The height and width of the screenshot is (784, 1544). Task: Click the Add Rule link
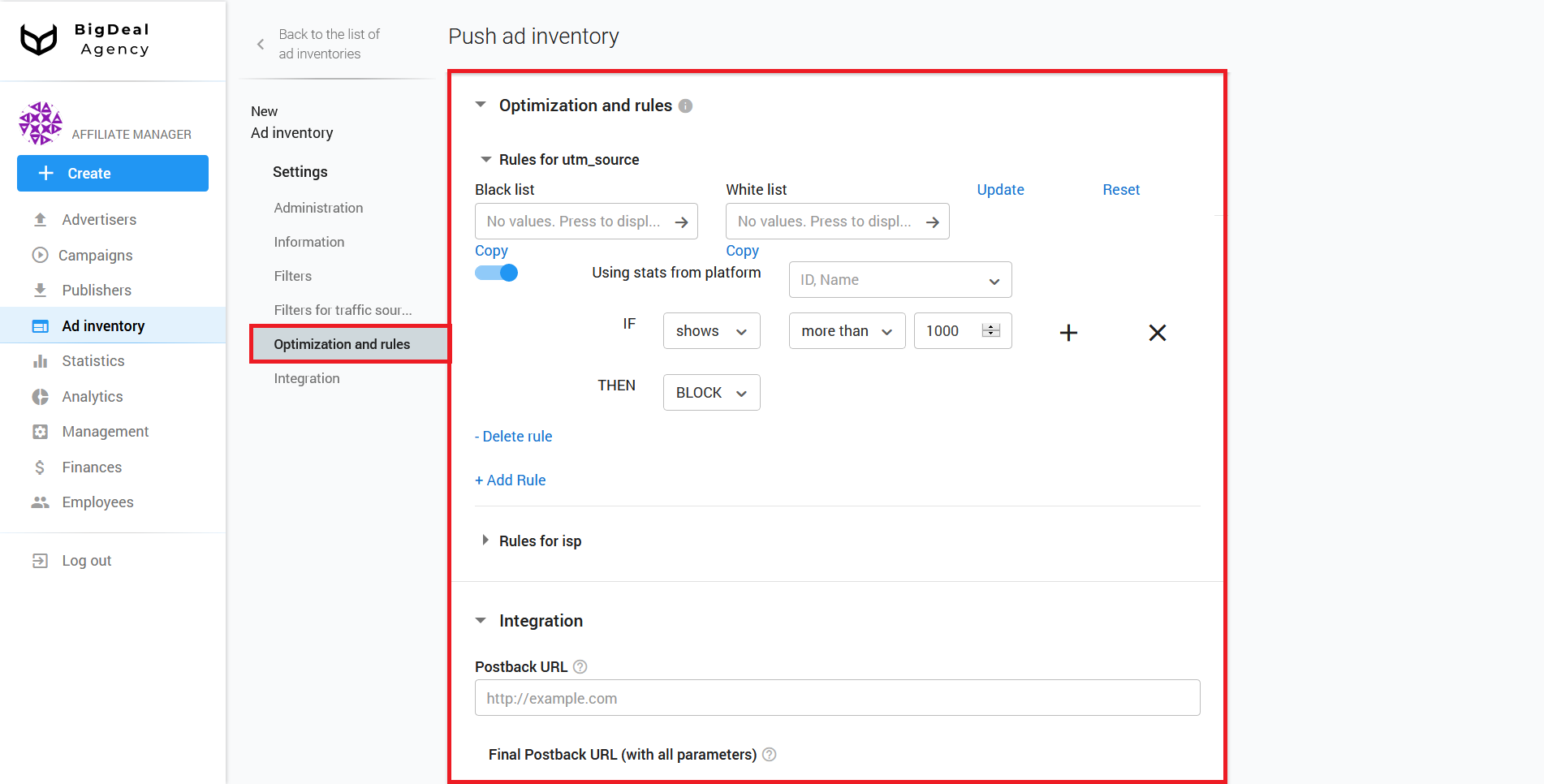[x=510, y=480]
